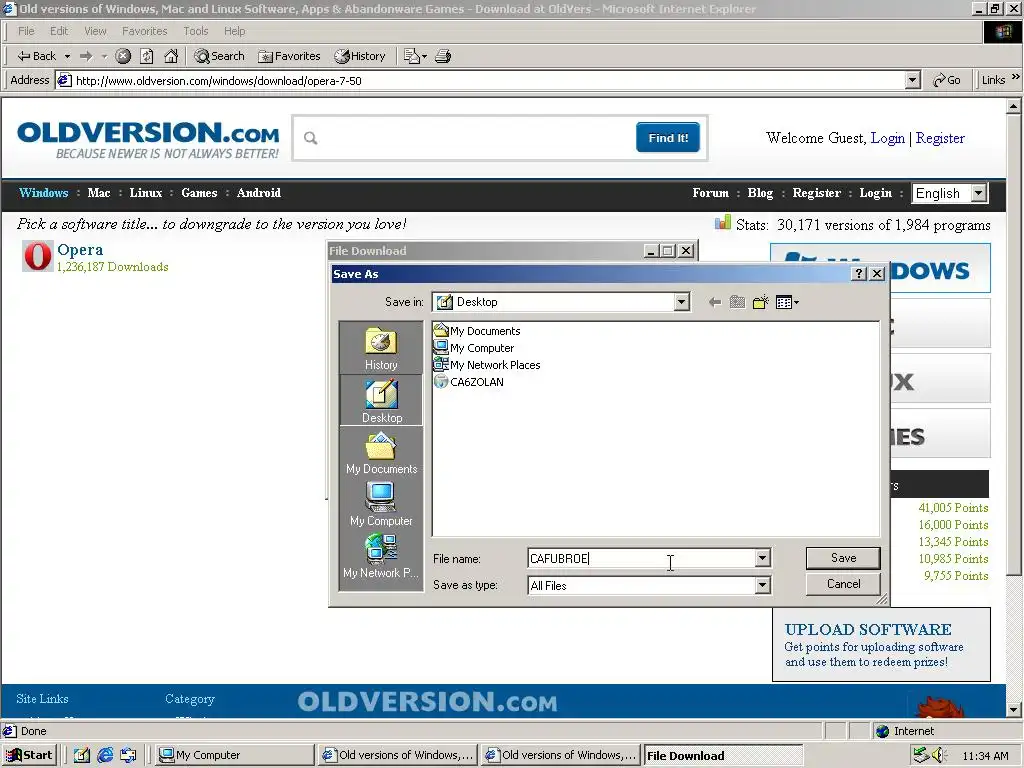Click the Home icon in IE toolbar
Image resolution: width=1024 pixels, height=768 pixels.
point(171,56)
